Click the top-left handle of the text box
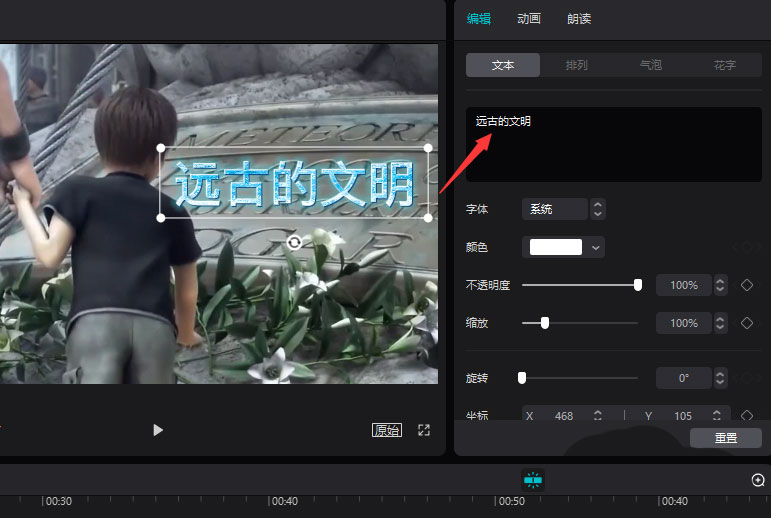 (x=161, y=148)
